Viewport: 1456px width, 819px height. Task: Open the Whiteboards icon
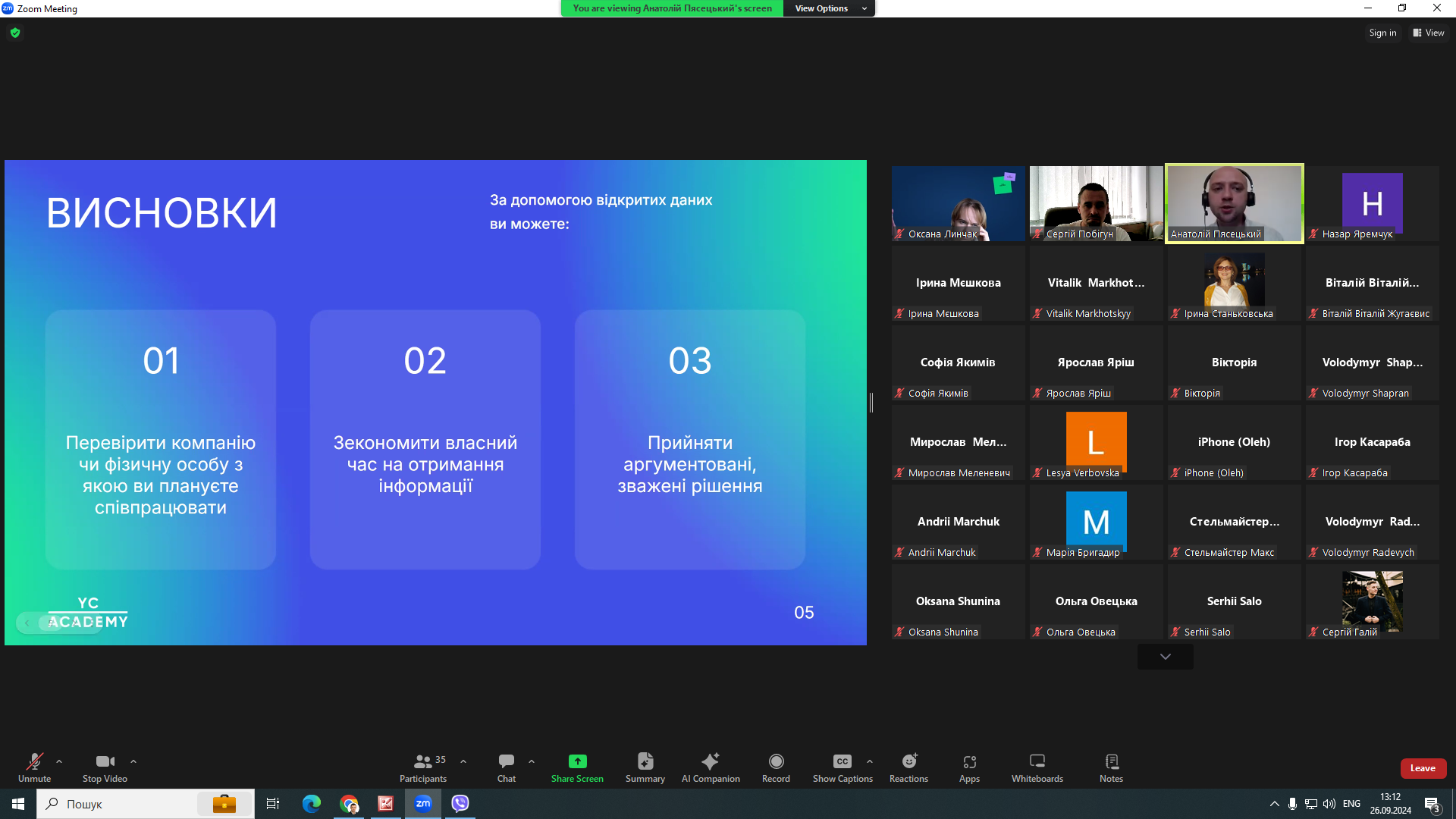pos(1037,762)
